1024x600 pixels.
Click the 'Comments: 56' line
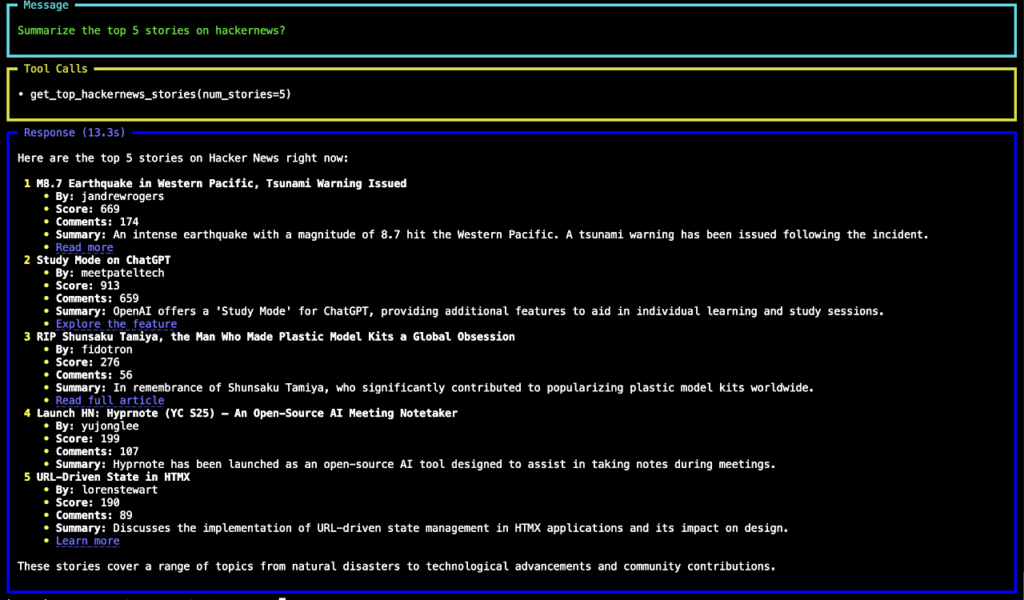click(x=94, y=375)
